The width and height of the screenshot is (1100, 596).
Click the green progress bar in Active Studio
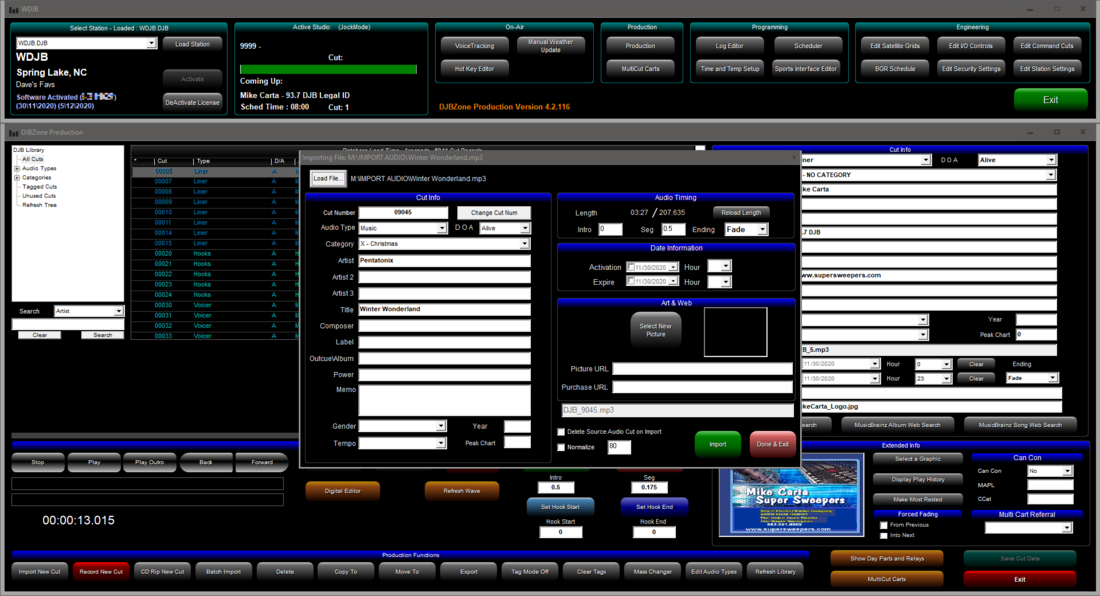(x=328, y=69)
